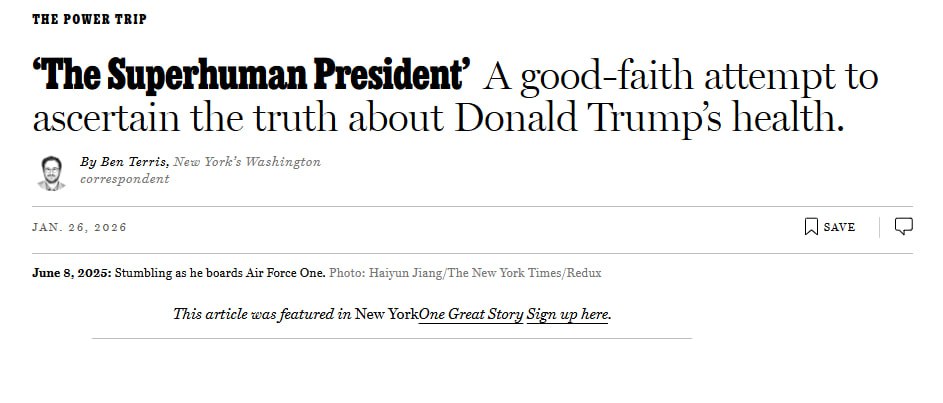
Task: Click 'New York' in the featured note
Action: click(386, 314)
